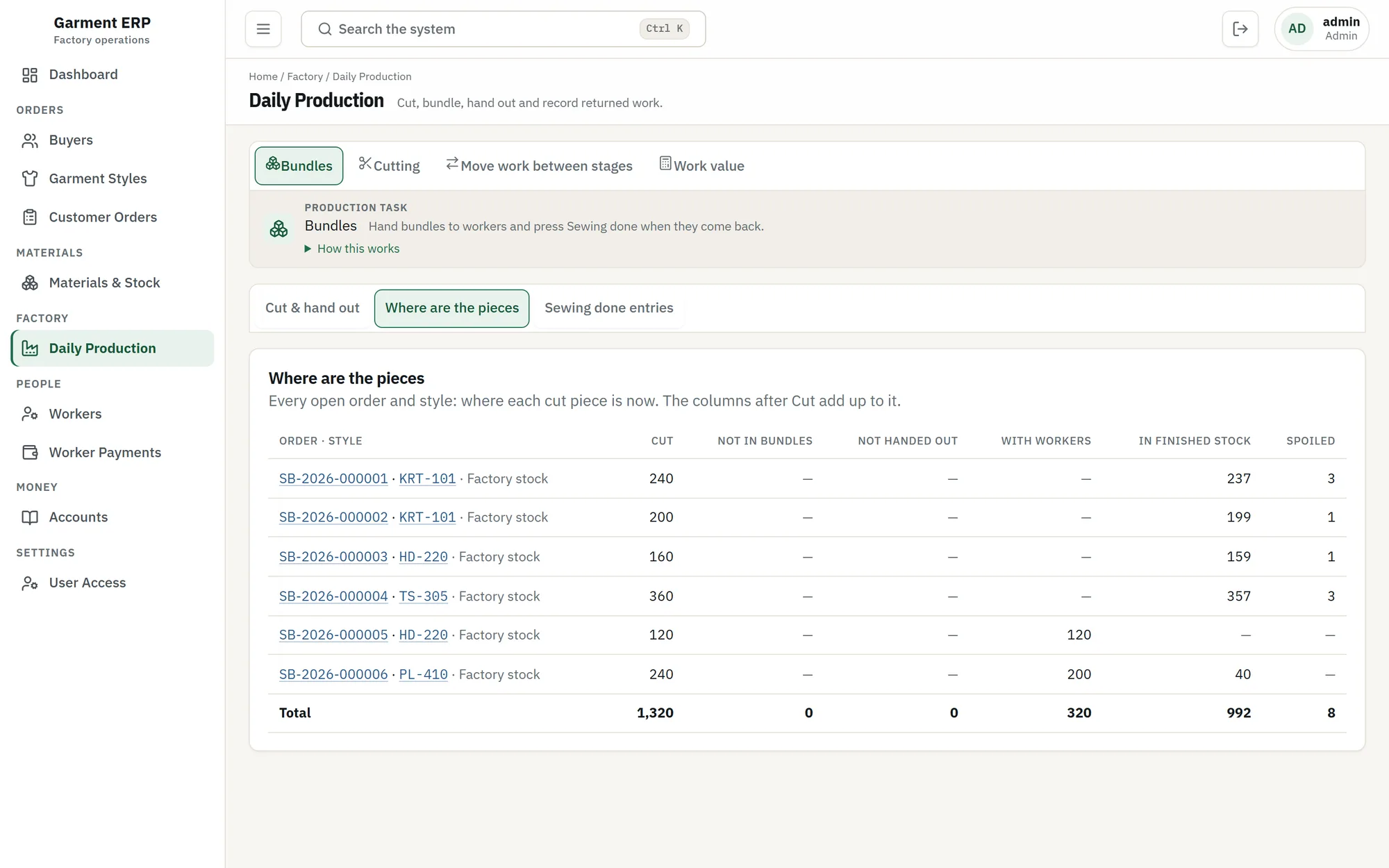Click the Garment ERP title
This screenshot has height=868, width=1389.
(102, 23)
